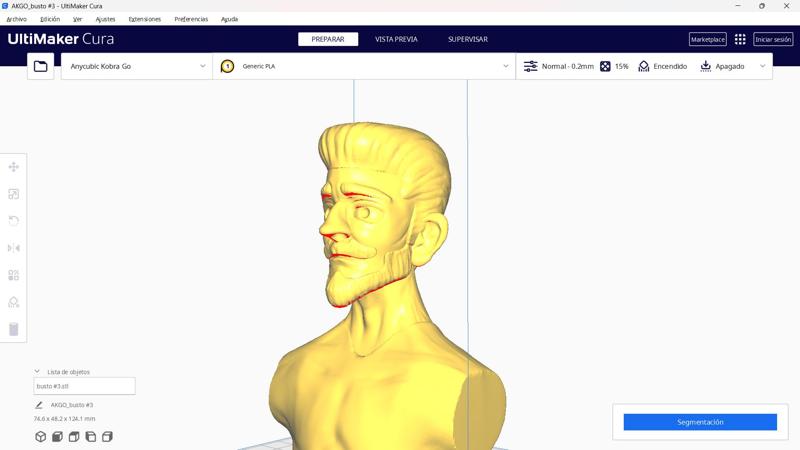Open the Ayuda menu
The width and height of the screenshot is (800, 450).
pos(230,19)
